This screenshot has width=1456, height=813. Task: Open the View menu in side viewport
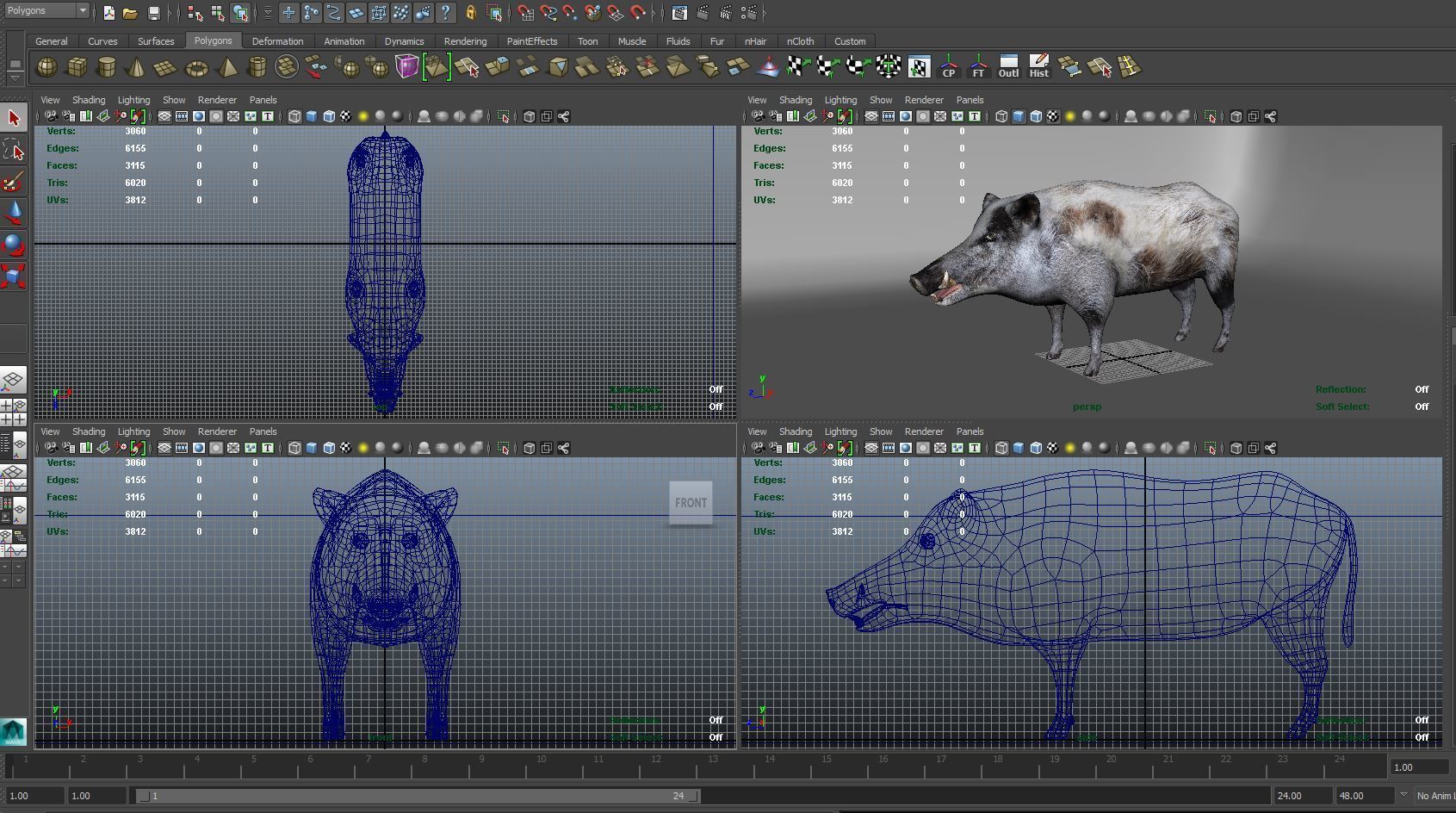[757, 431]
